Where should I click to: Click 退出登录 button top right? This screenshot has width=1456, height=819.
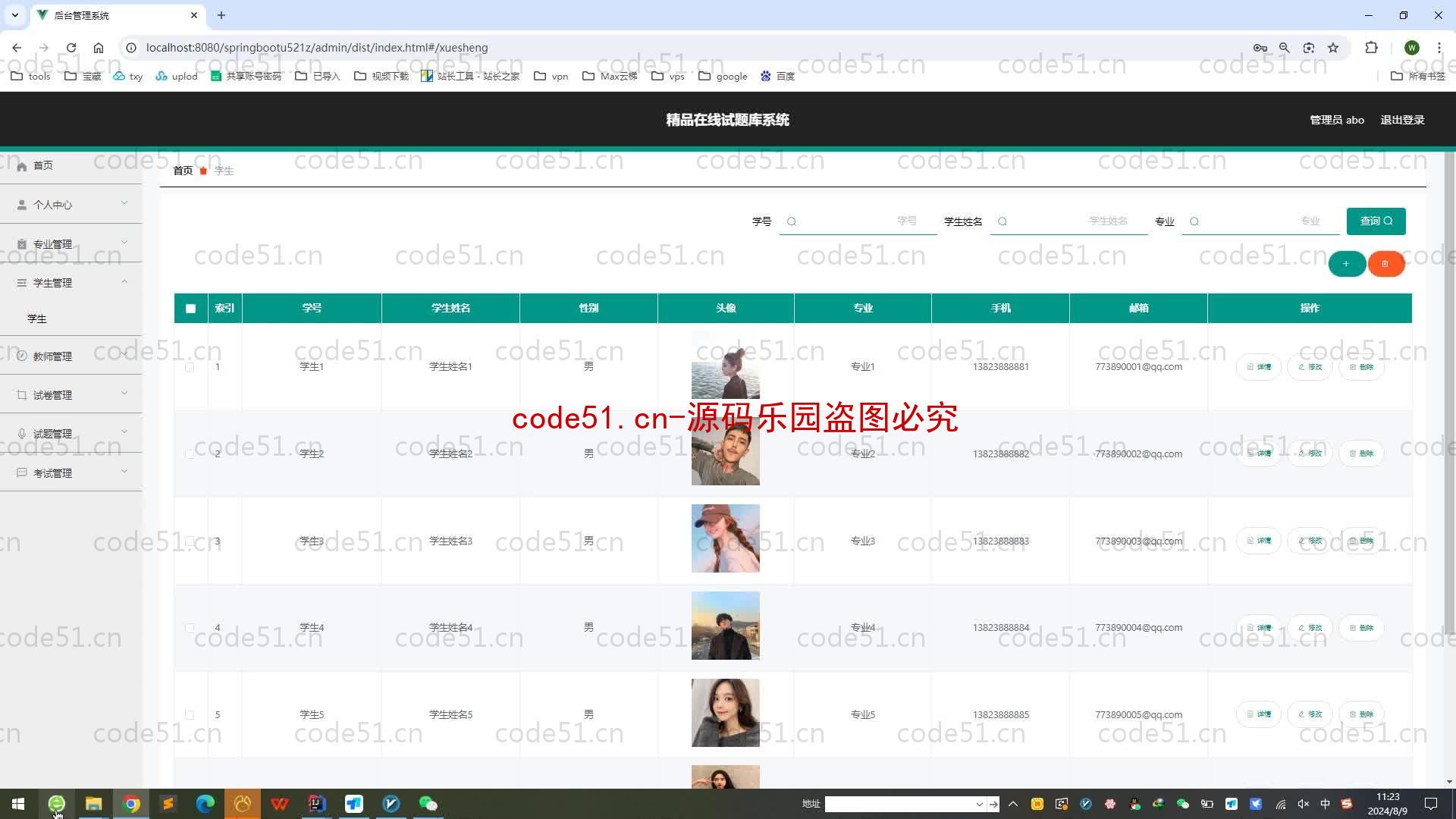point(1405,120)
